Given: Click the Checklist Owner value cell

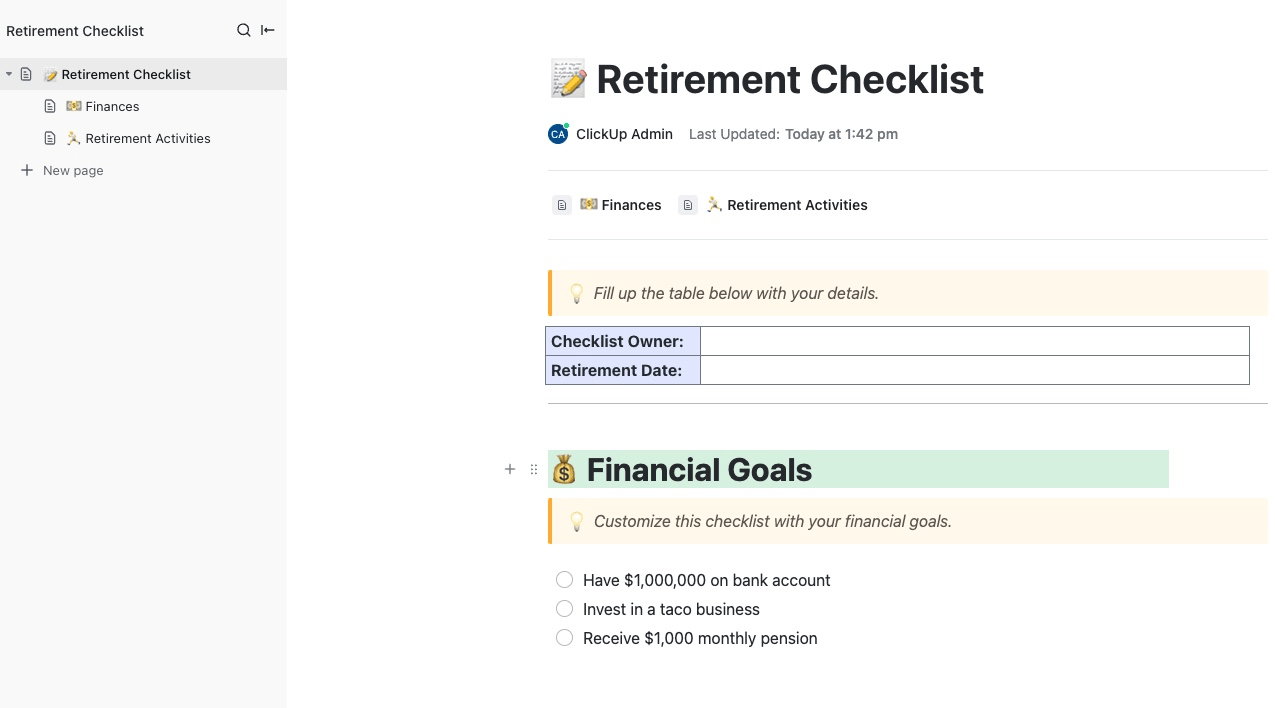Looking at the screenshot, I should click(x=974, y=341).
